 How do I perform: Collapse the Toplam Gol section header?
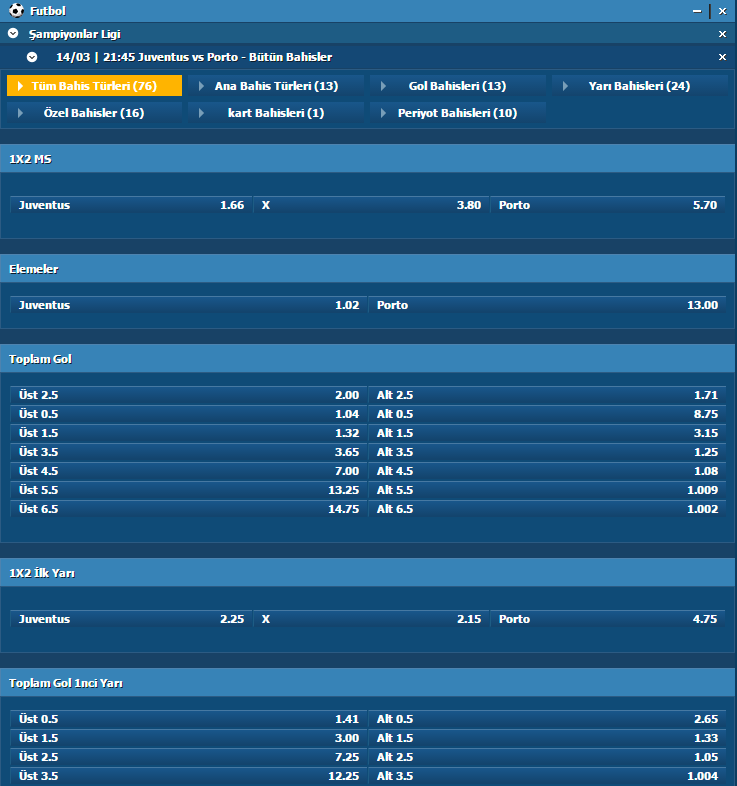(x=367, y=359)
